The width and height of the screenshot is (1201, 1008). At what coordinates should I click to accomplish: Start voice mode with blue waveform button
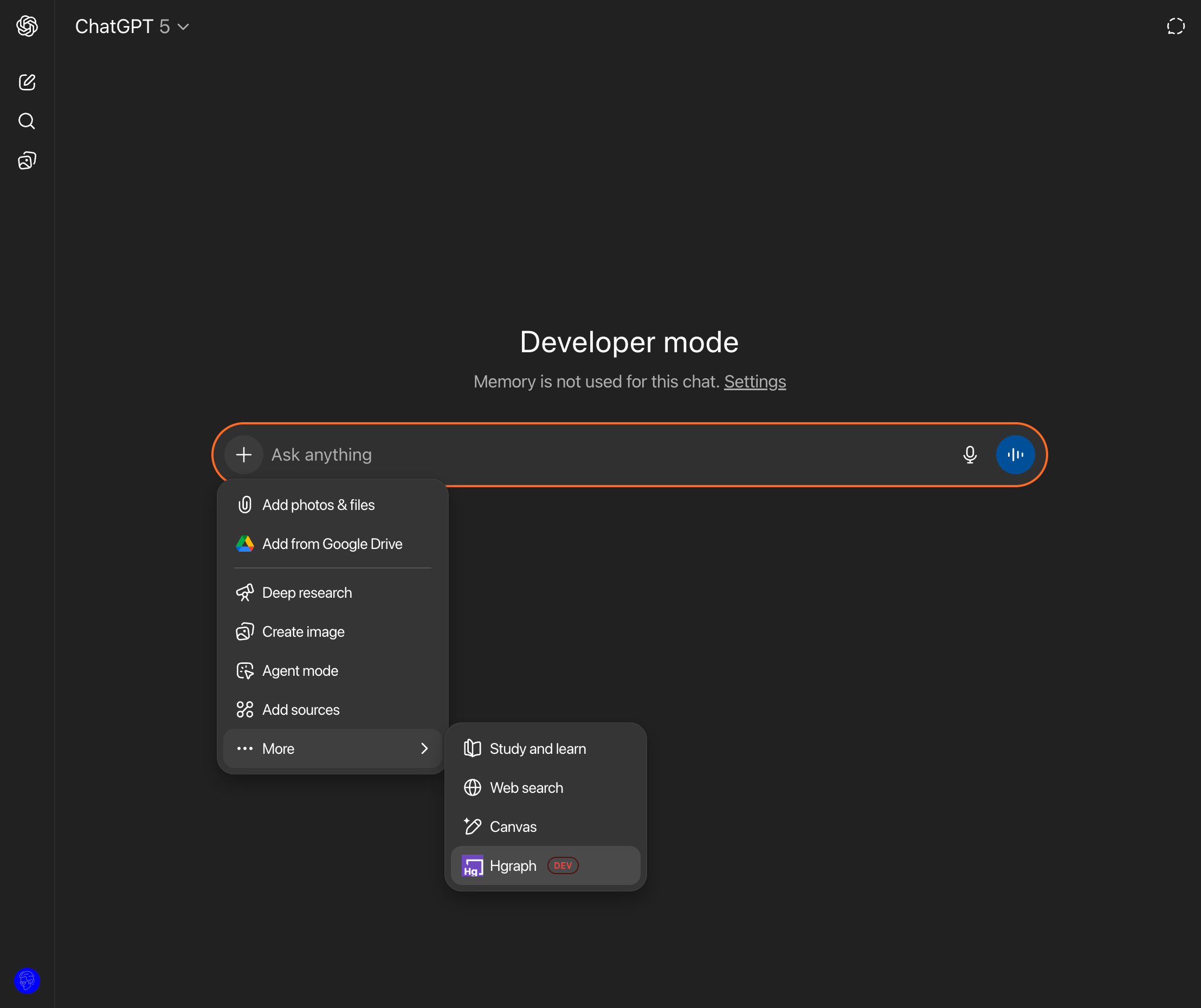tap(1015, 455)
